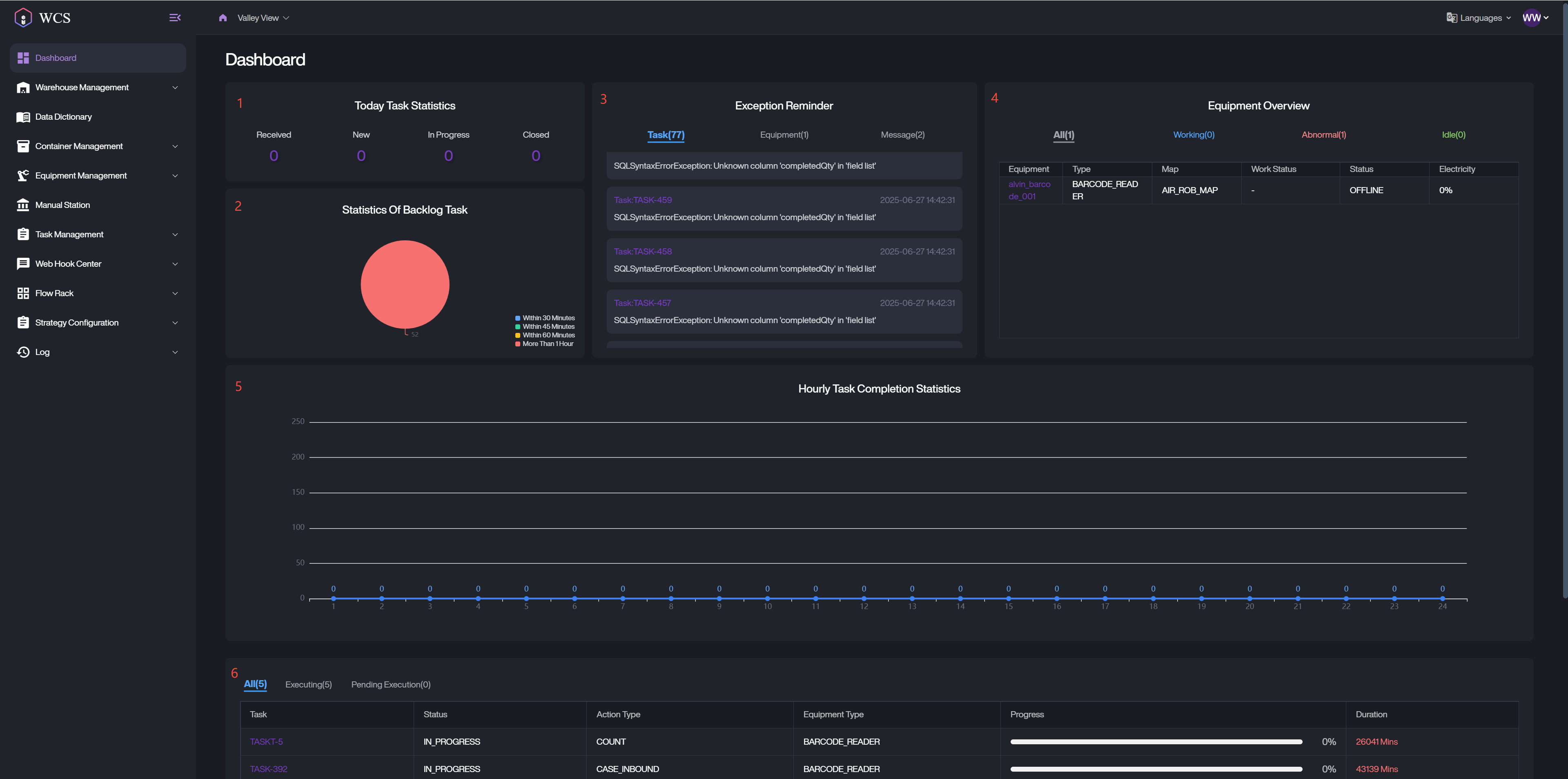Click the sidebar collapse menu icon
The height and width of the screenshot is (779, 1568).
click(x=175, y=18)
